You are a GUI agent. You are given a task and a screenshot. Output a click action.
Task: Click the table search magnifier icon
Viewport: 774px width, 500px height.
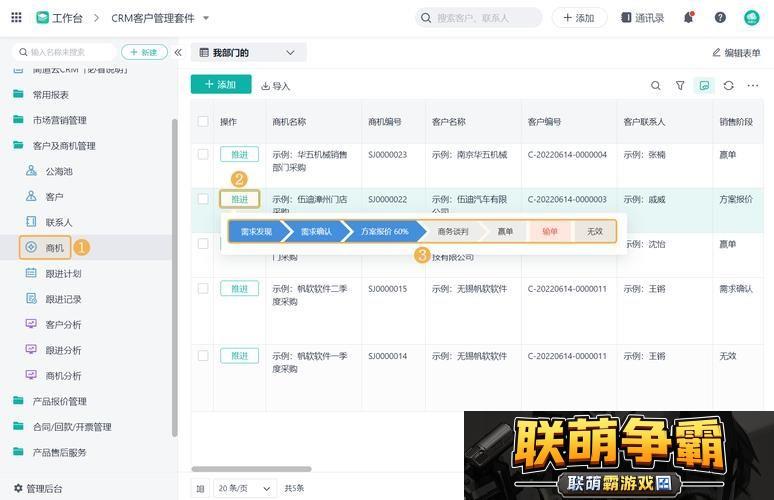point(656,85)
